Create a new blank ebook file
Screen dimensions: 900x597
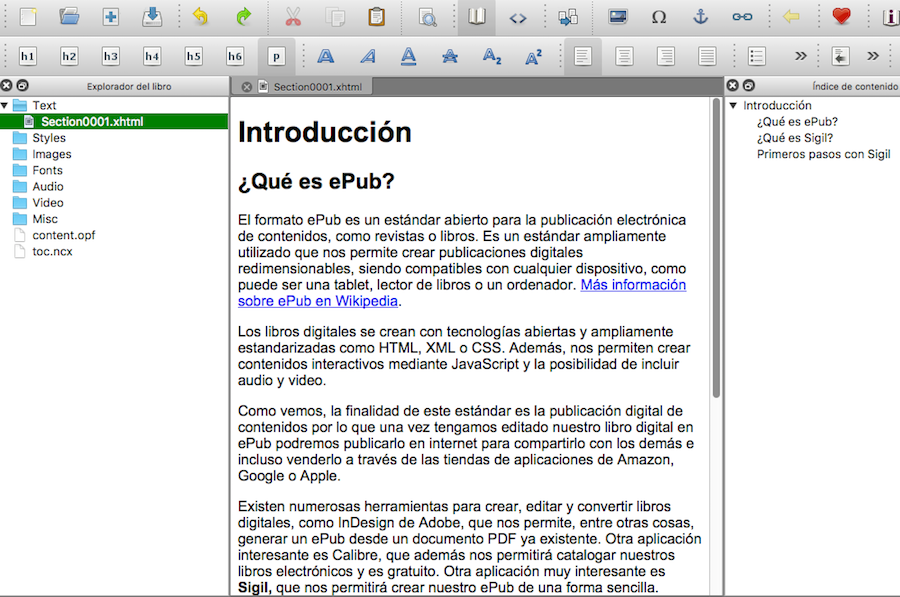pos(28,16)
